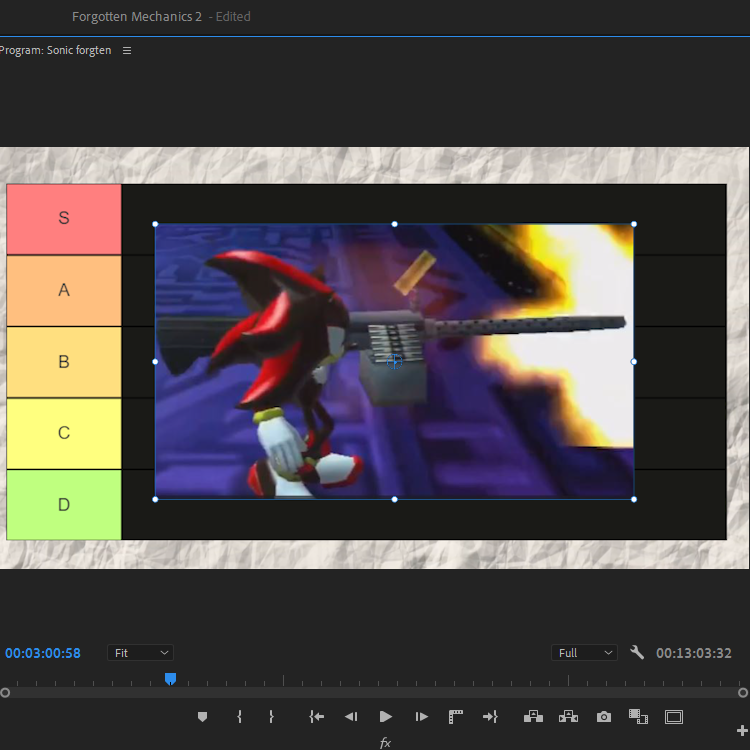
Task: Open the Fit zoom level dropdown
Action: tap(141, 653)
